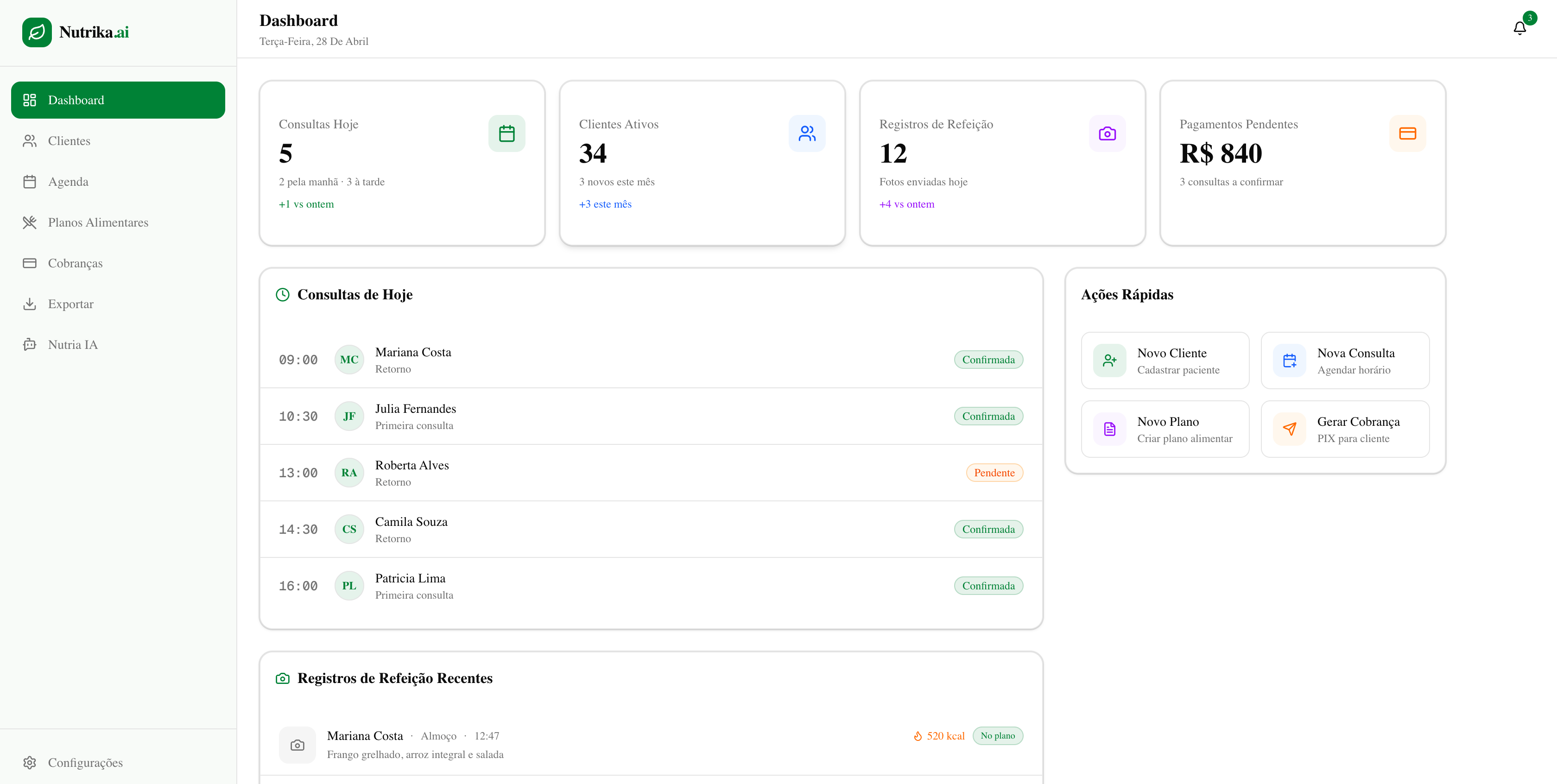Click Novo Cliente quick action button

1165,361
